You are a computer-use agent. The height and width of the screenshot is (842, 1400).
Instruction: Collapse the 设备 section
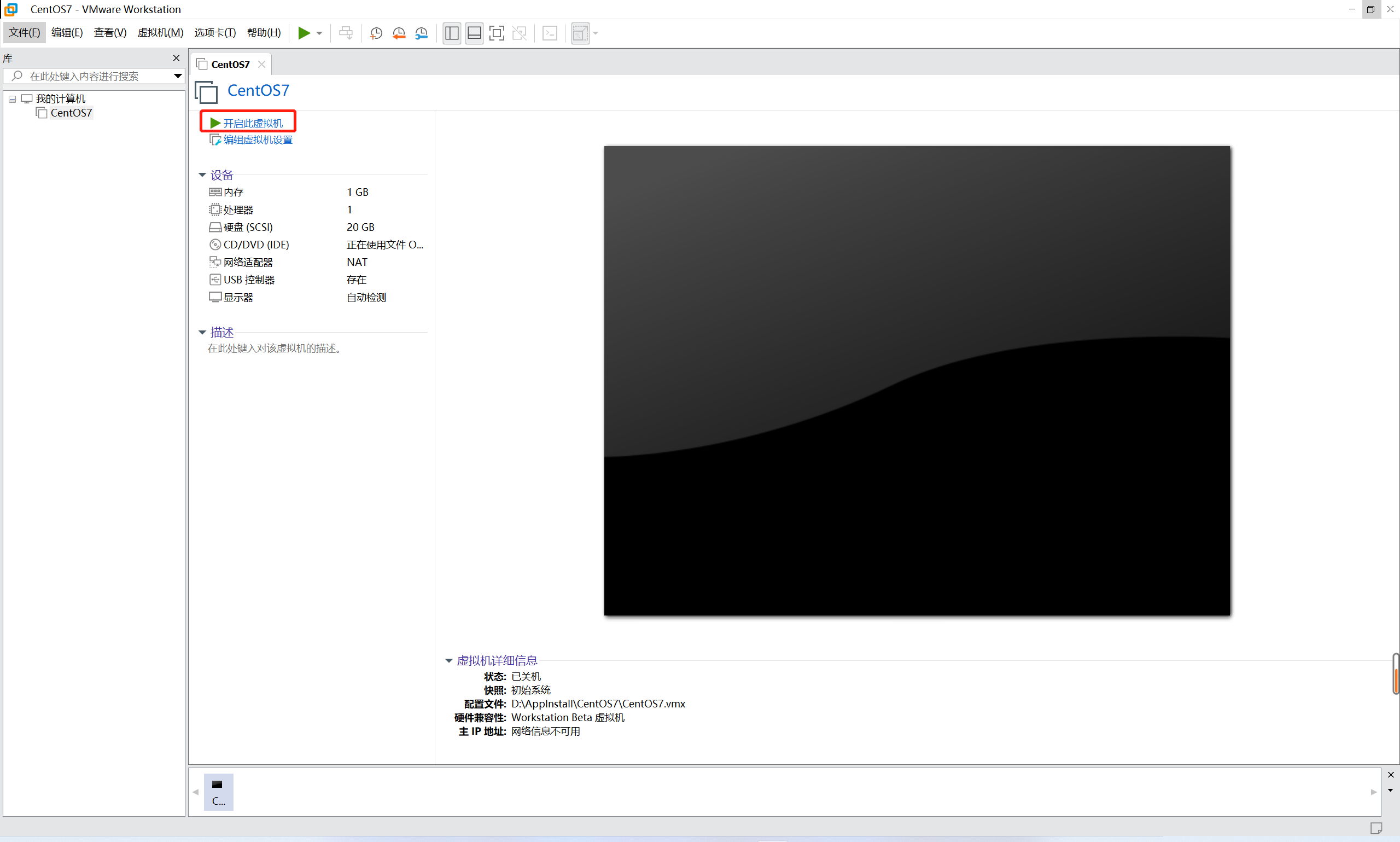pos(202,175)
